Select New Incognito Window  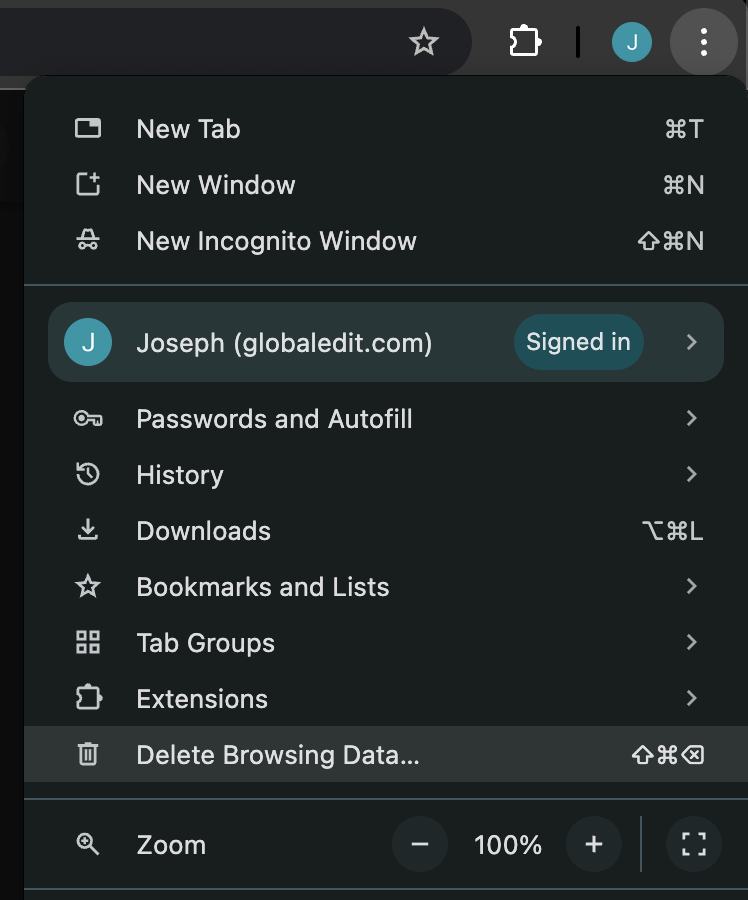276,241
